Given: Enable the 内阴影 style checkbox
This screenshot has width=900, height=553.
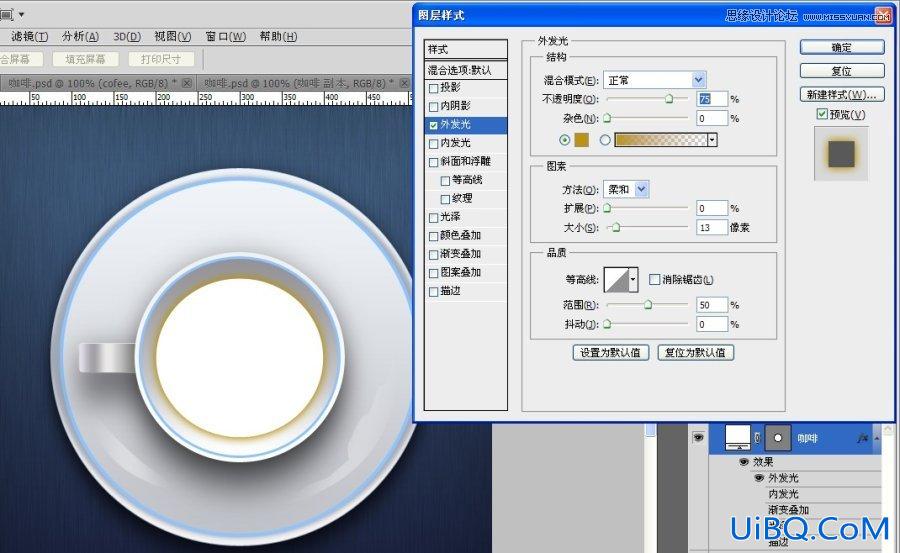Looking at the screenshot, I should 434,107.
